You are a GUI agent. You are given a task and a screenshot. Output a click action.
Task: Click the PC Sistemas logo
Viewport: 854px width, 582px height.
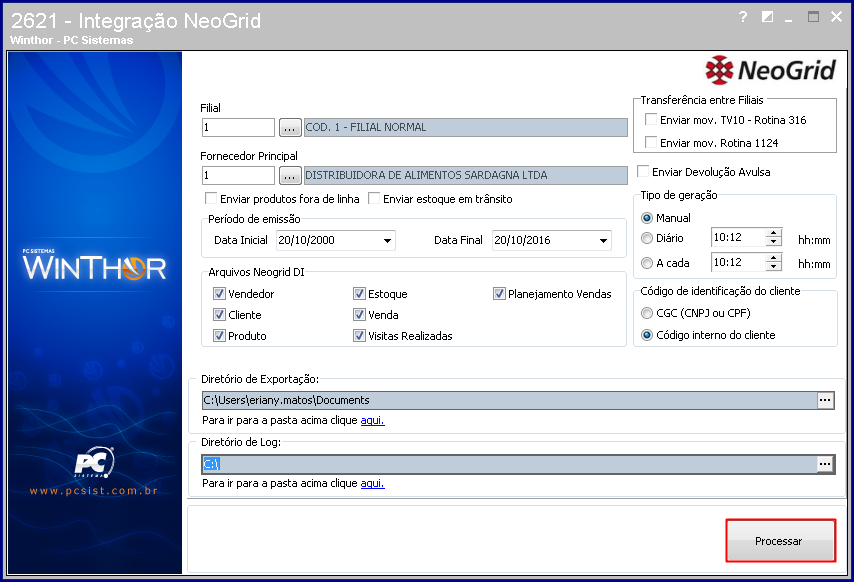pyautogui.click(x=94, y=462)
